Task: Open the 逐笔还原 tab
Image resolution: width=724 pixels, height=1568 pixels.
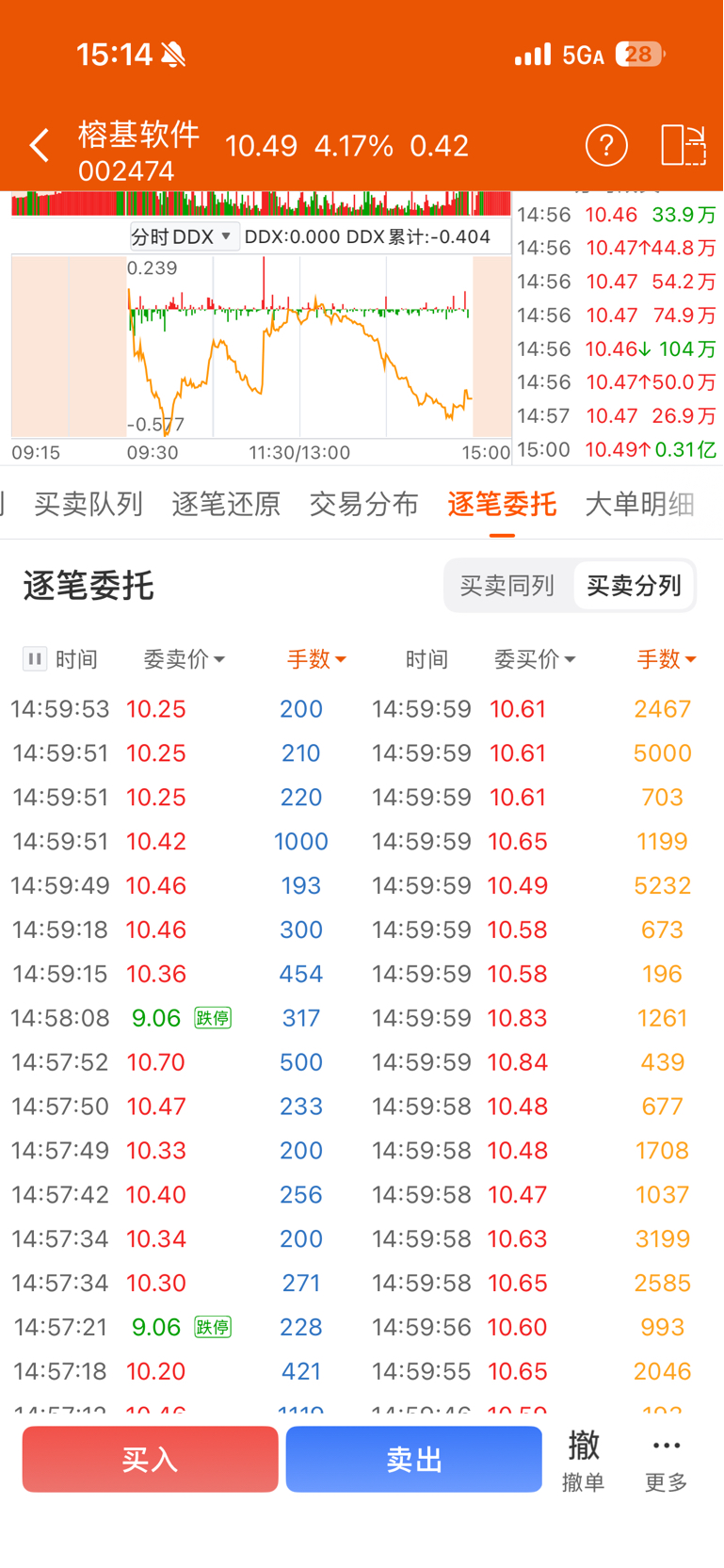Action: point(226,504)
